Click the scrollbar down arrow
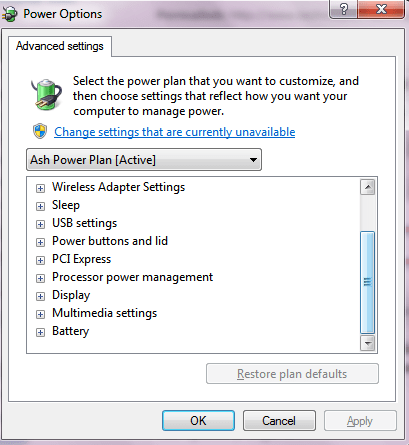 click(368, 343)
